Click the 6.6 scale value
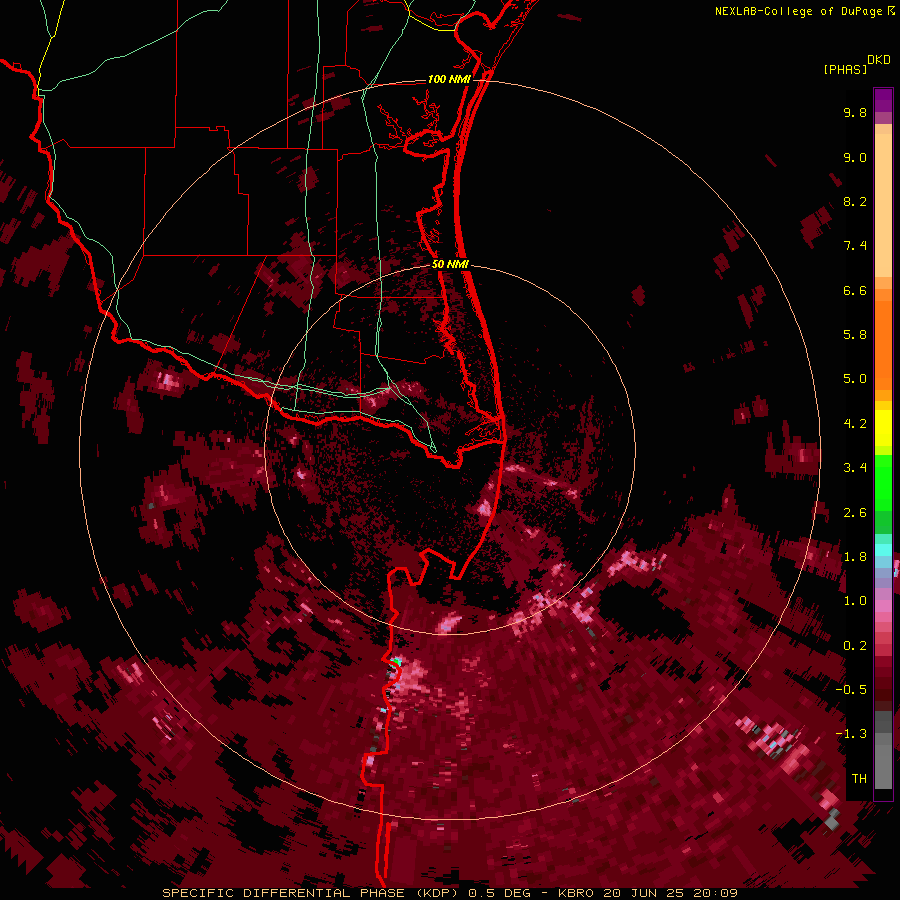This screenshot has height=900, width=900. coord(855,290)
